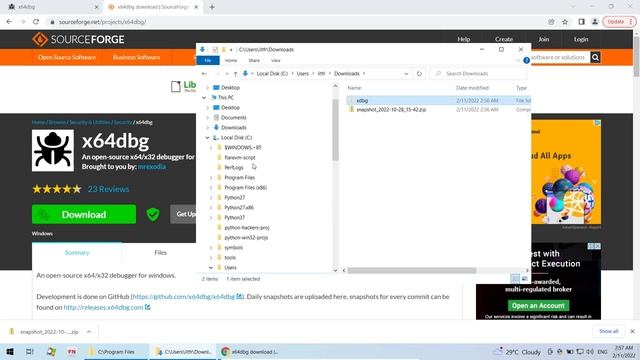
Task: Open Task View on the taskbar
Action: 29,351
